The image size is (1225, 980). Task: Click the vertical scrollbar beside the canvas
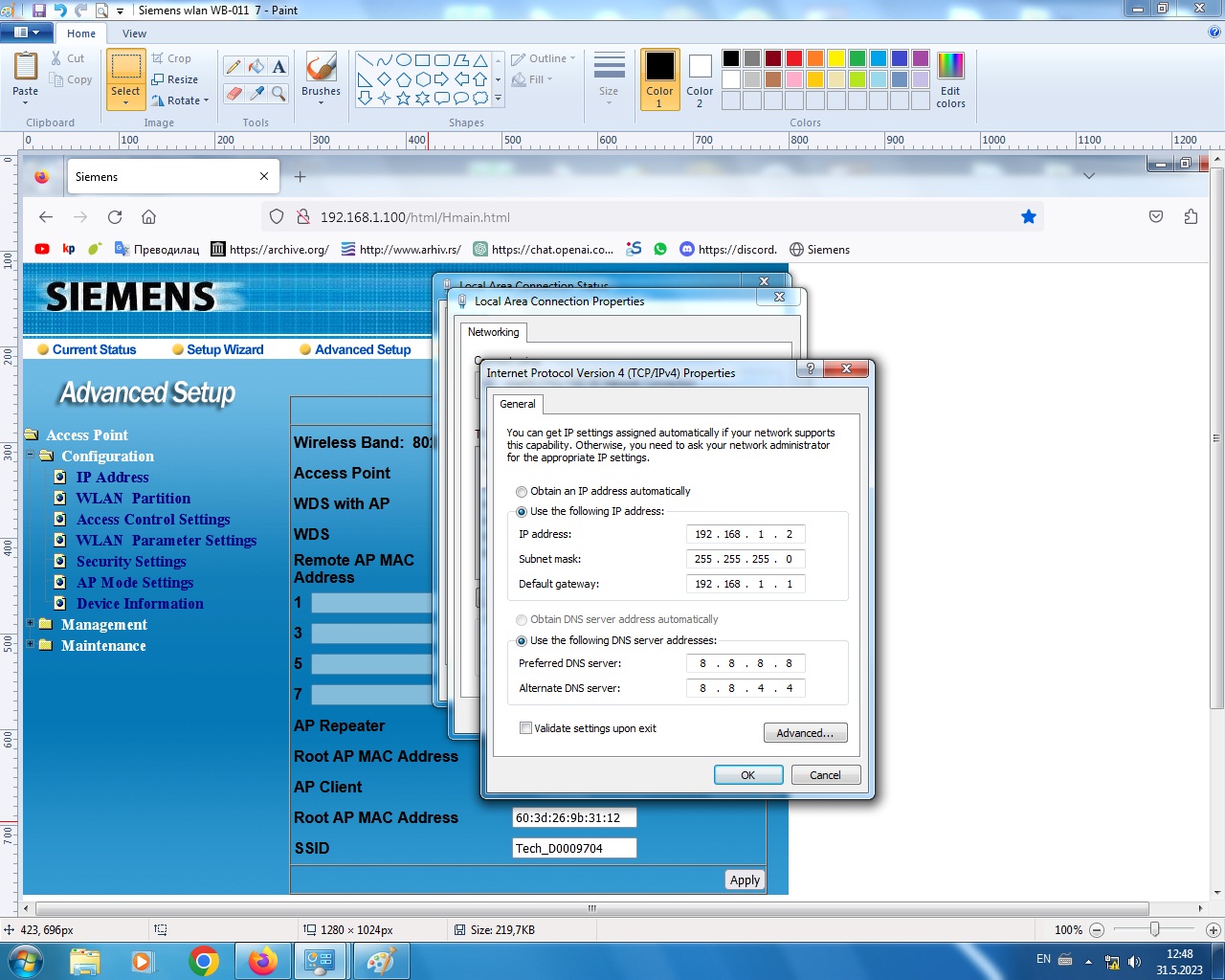coord(1217,437)
